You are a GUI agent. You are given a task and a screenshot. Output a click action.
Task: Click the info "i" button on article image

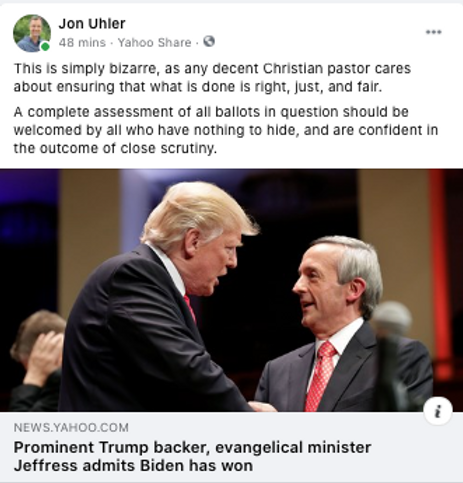(438, 411)
